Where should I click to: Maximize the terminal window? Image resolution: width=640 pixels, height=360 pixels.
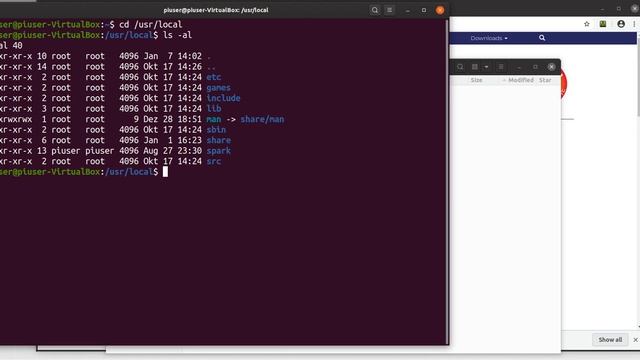click(424, 10)
